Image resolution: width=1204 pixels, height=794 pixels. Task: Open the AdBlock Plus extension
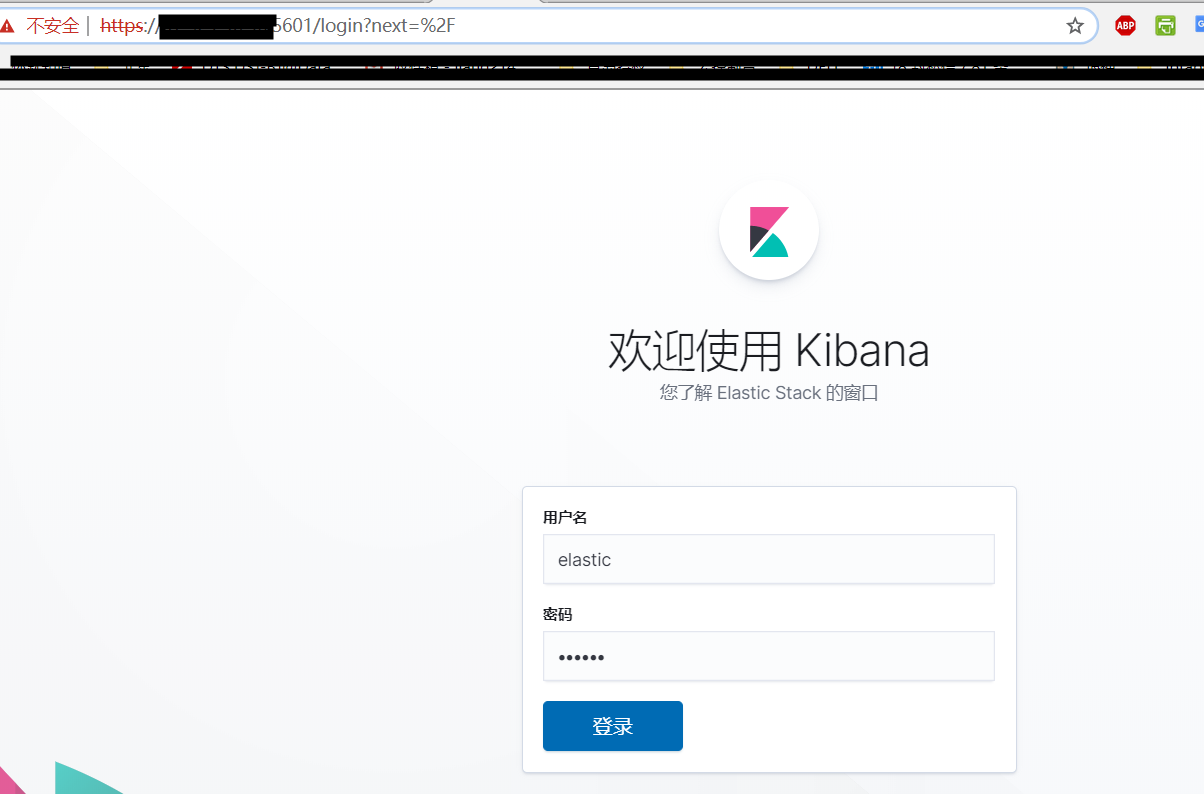pos(1125,26)
